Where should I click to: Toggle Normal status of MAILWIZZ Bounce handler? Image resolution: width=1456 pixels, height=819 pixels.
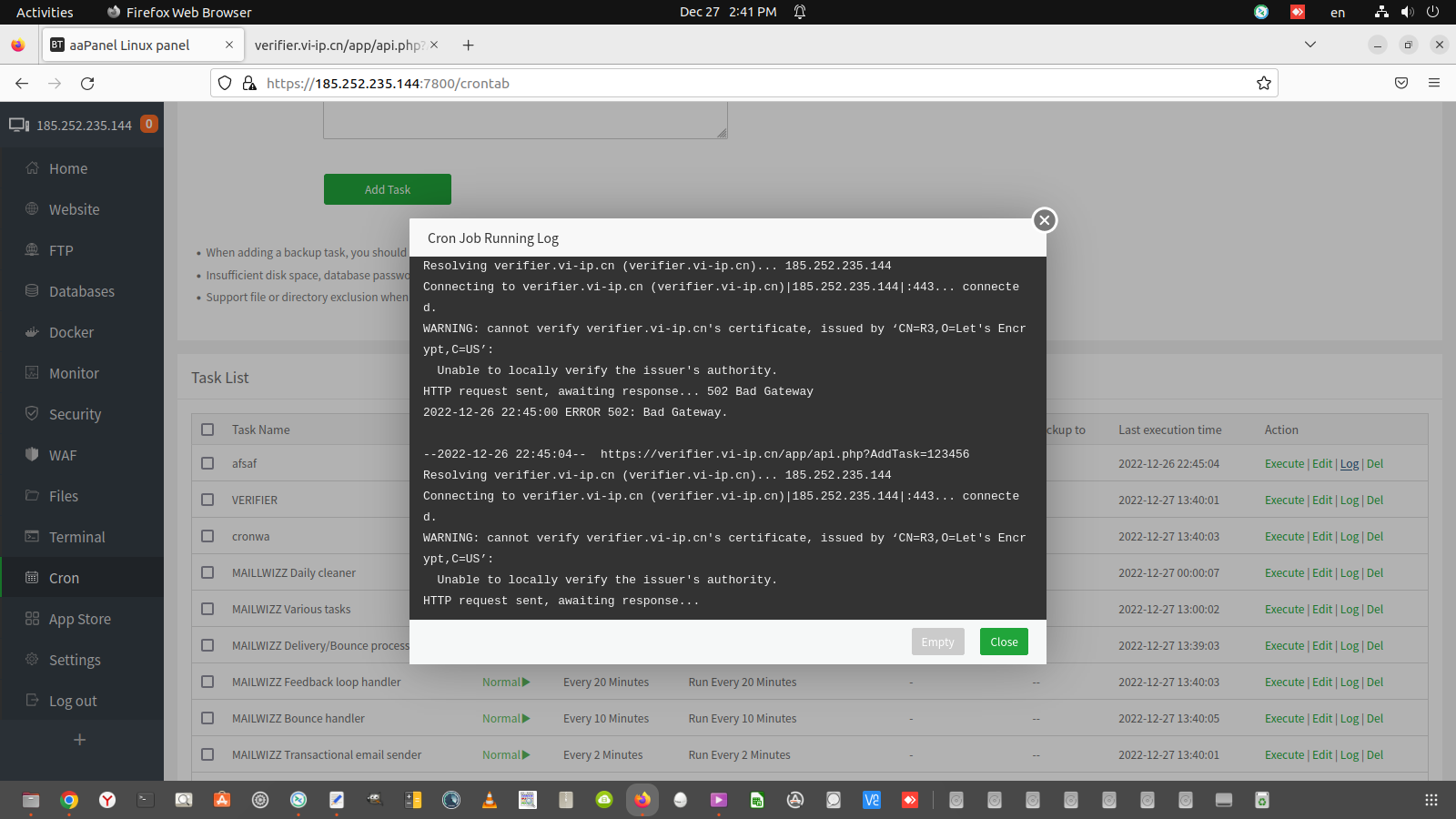pos(506,718)
